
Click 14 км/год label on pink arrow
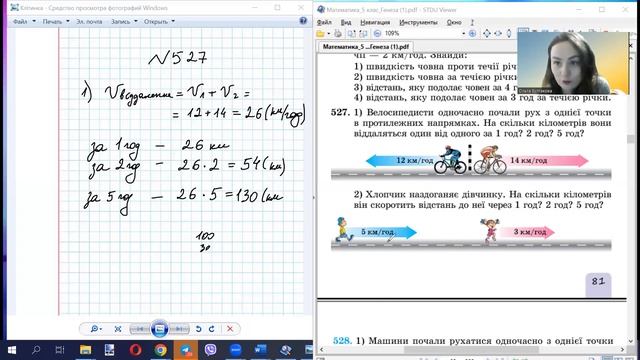tap(529, 160)
